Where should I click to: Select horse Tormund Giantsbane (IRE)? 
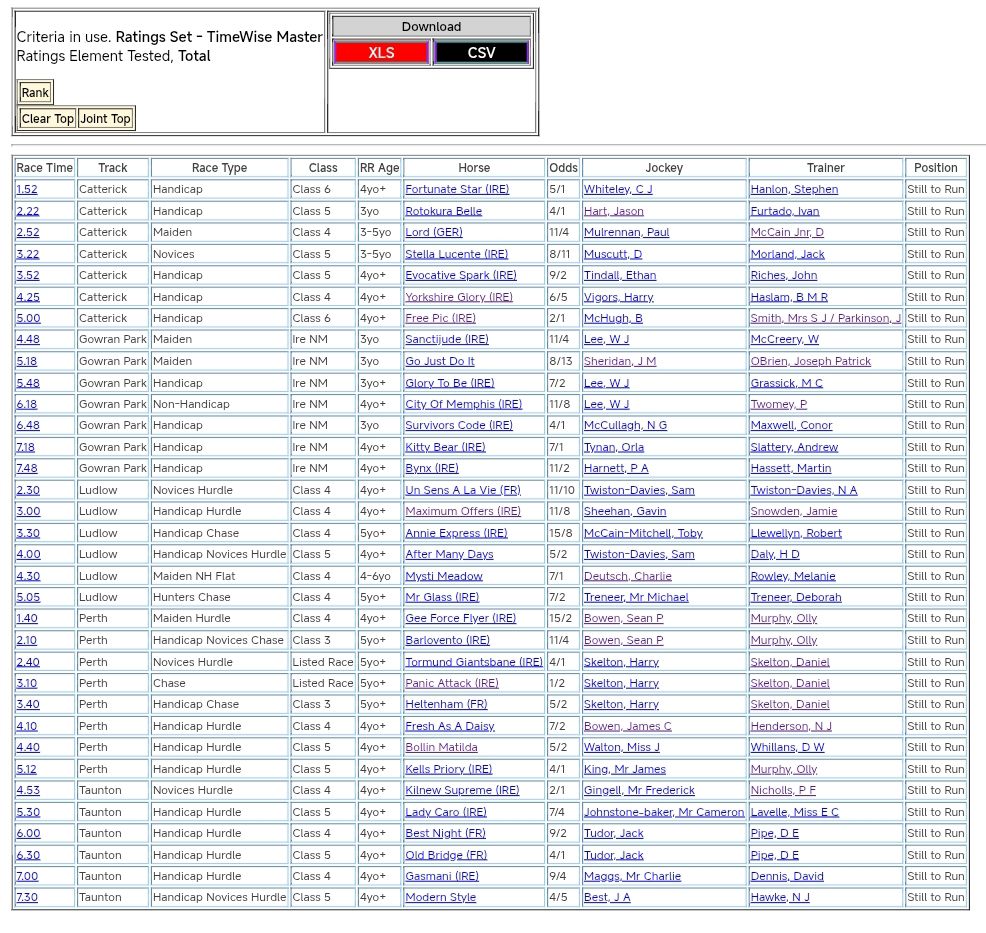473,662
